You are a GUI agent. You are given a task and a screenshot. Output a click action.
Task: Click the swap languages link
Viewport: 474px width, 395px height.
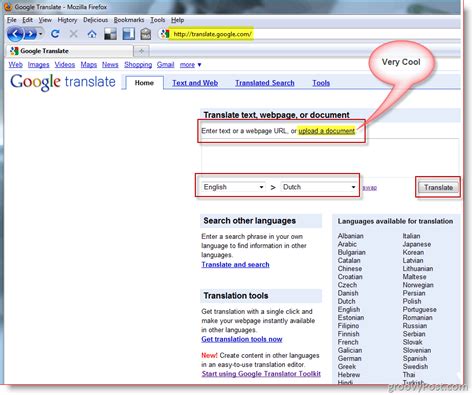click(369, 188)
